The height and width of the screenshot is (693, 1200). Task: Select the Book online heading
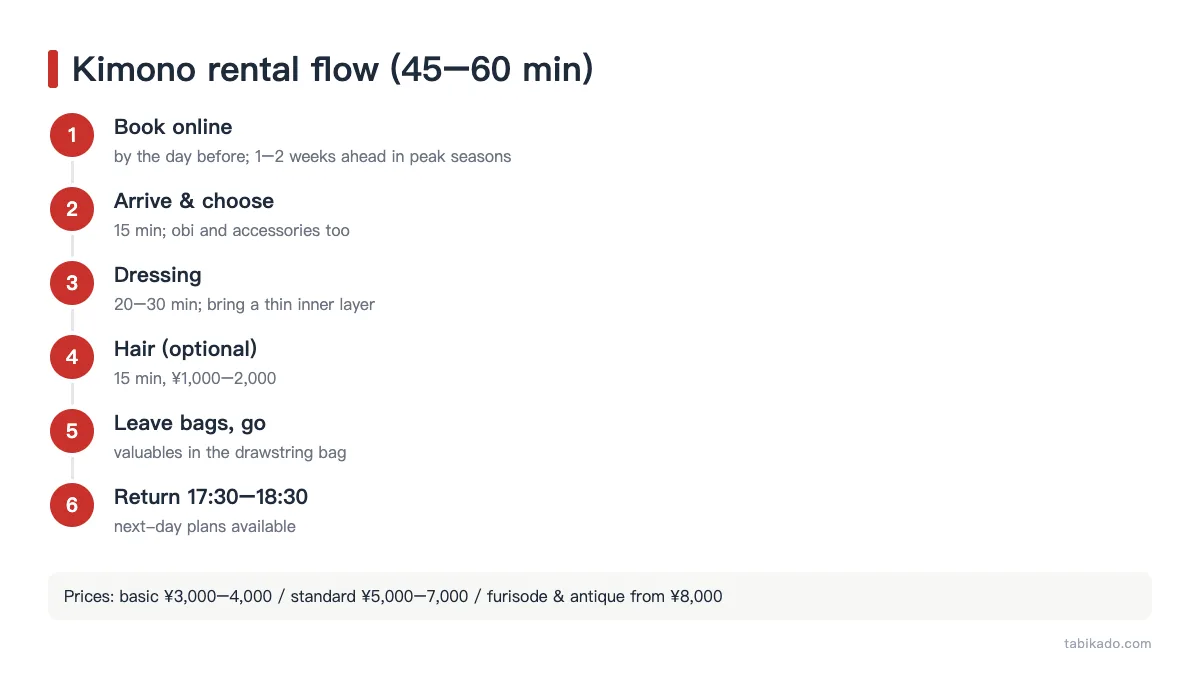pos(173,127)
